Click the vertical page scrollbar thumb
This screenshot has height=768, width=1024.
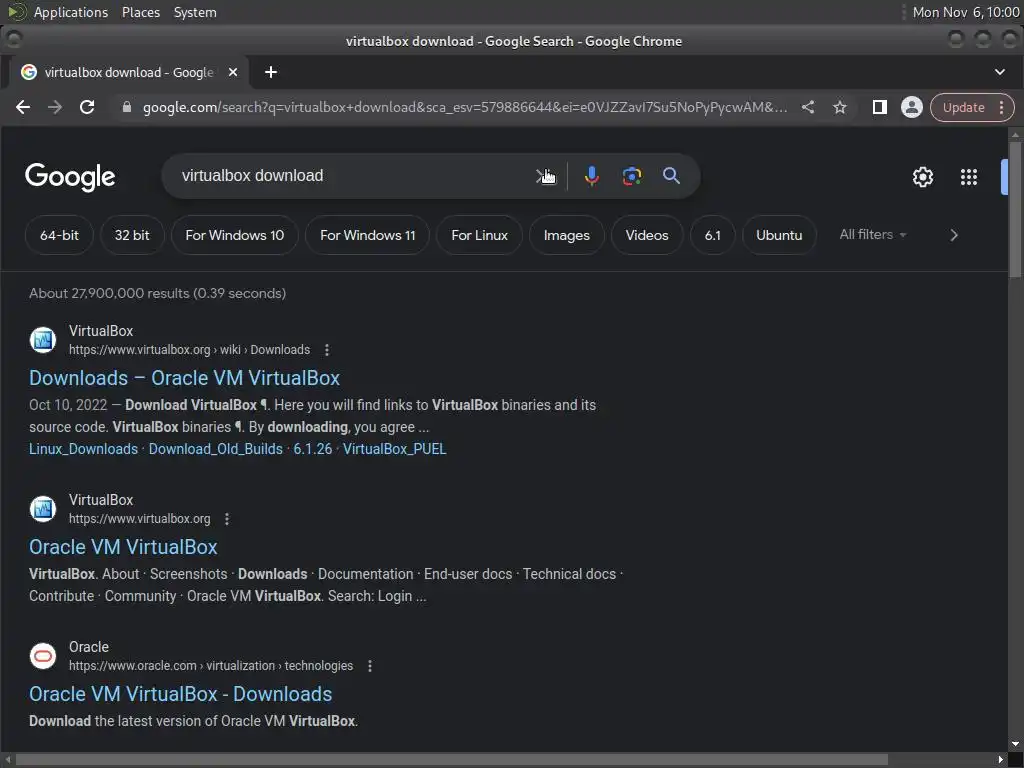[1015, 209]
